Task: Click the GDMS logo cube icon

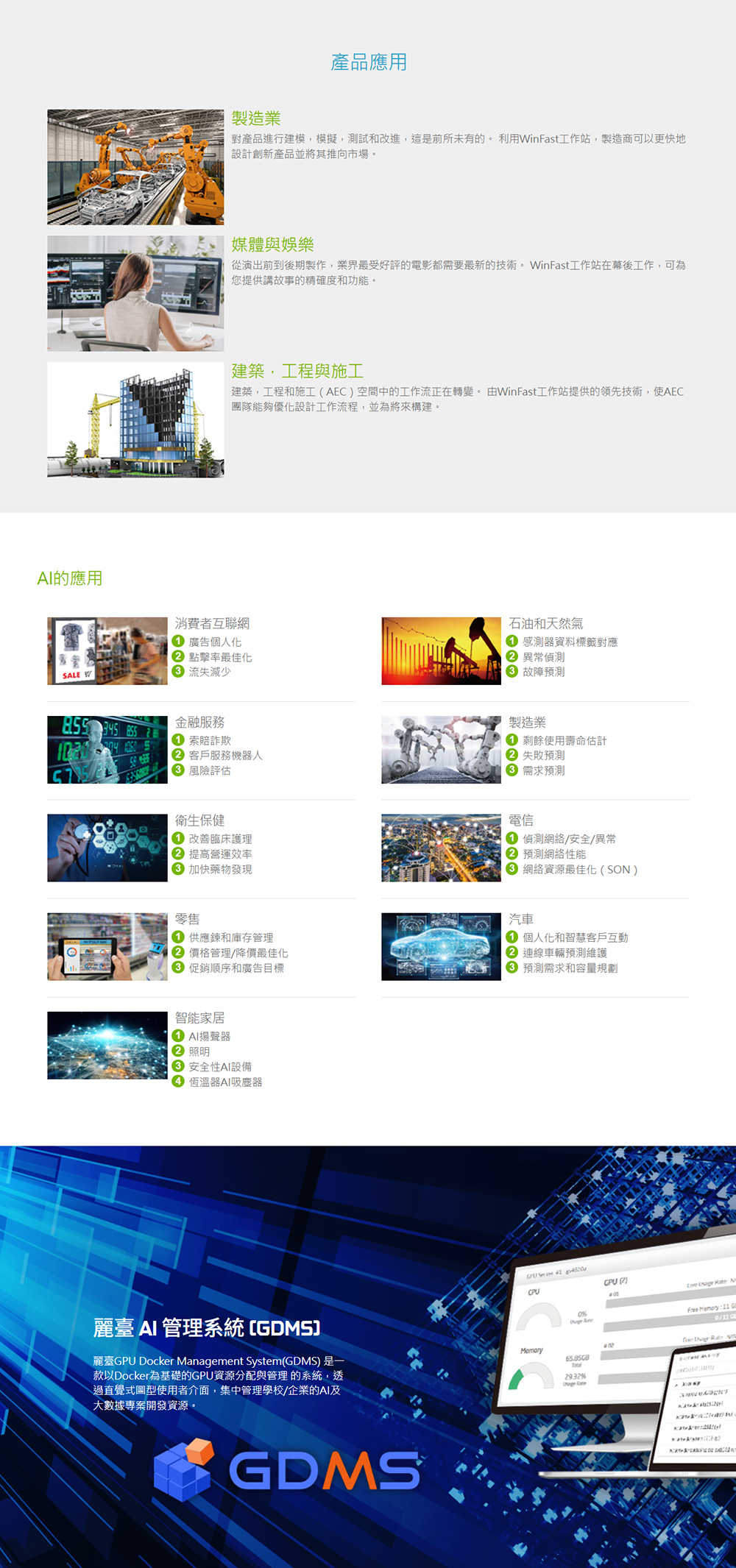Action: [183, 1471]
